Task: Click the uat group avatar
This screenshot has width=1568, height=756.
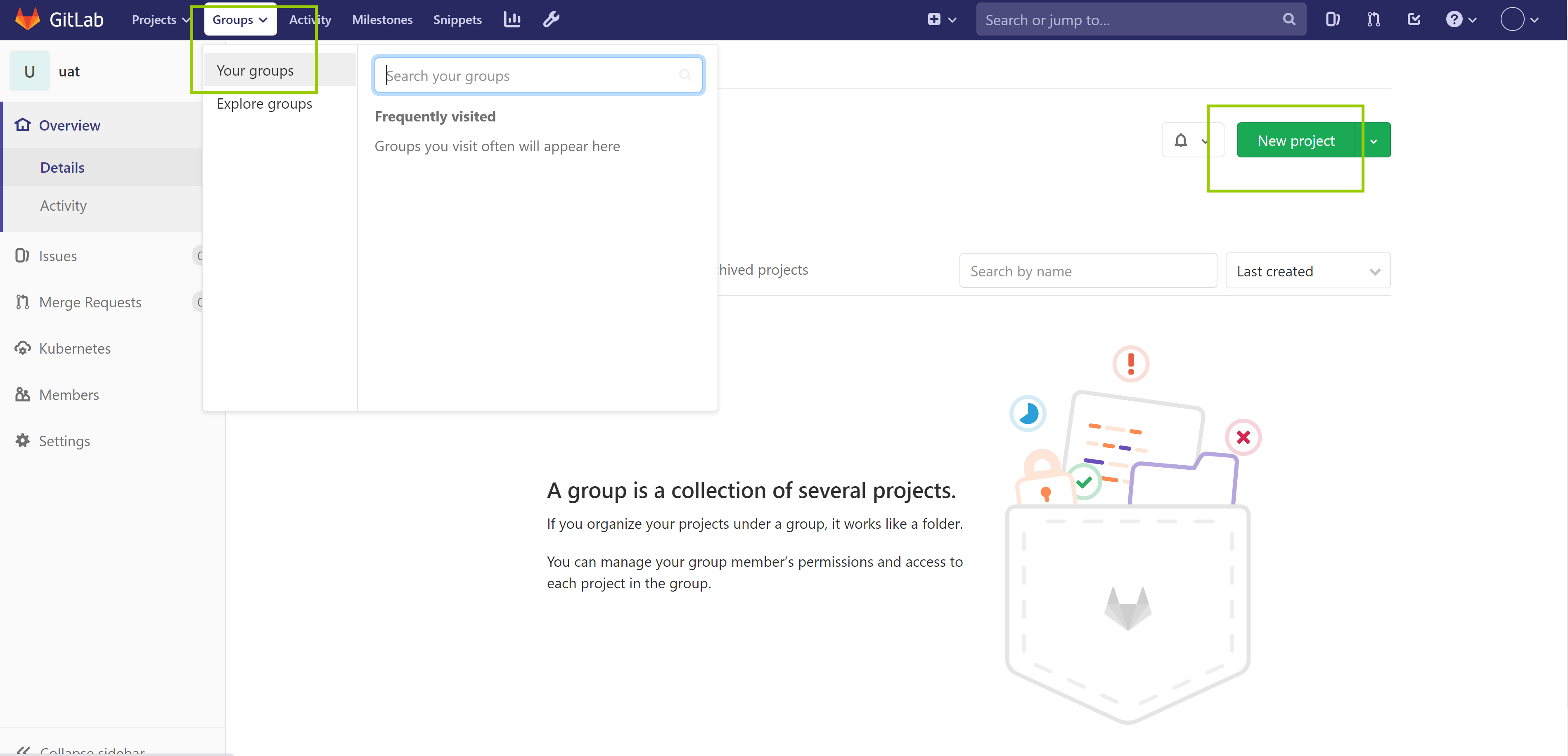Action: 30,71
